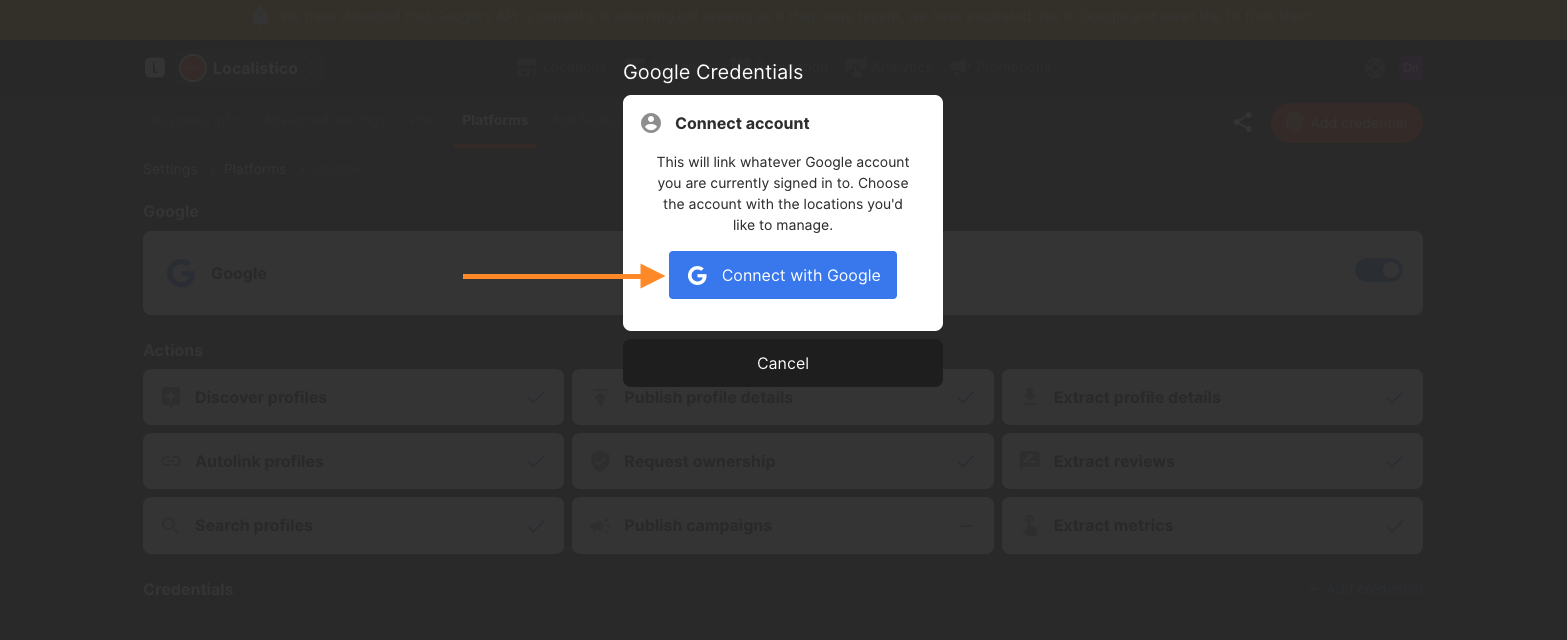This screenshot has height=640, width=1567.
Task: Click the Google Credentials dialog title
Action: (x=713, y=72)
